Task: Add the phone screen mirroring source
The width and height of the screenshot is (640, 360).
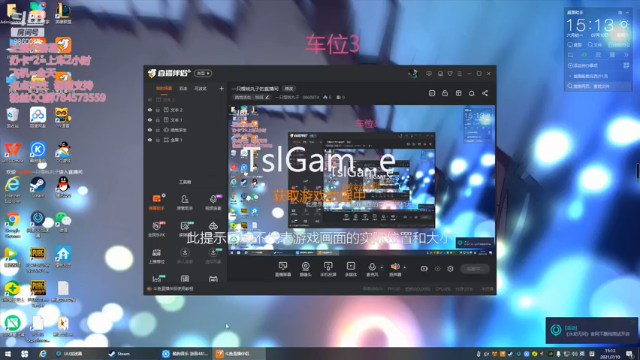Action: click(x=328, y=269)
